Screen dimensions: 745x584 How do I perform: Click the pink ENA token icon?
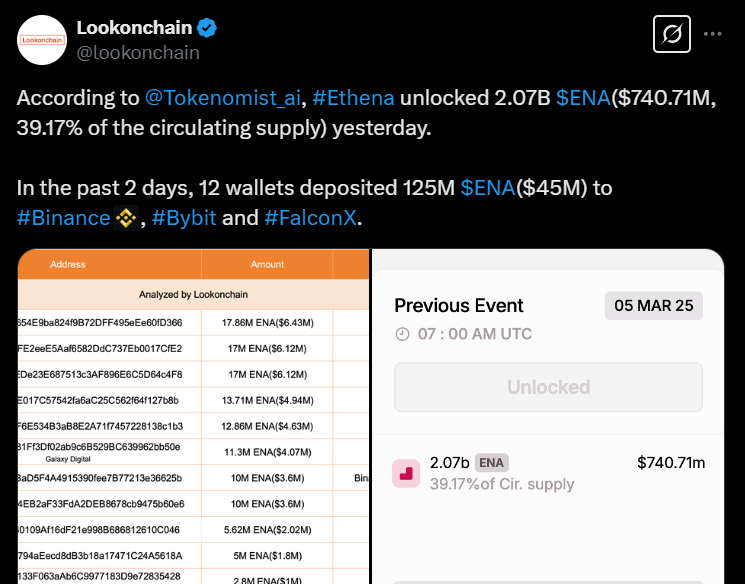[x=405, y=473]
